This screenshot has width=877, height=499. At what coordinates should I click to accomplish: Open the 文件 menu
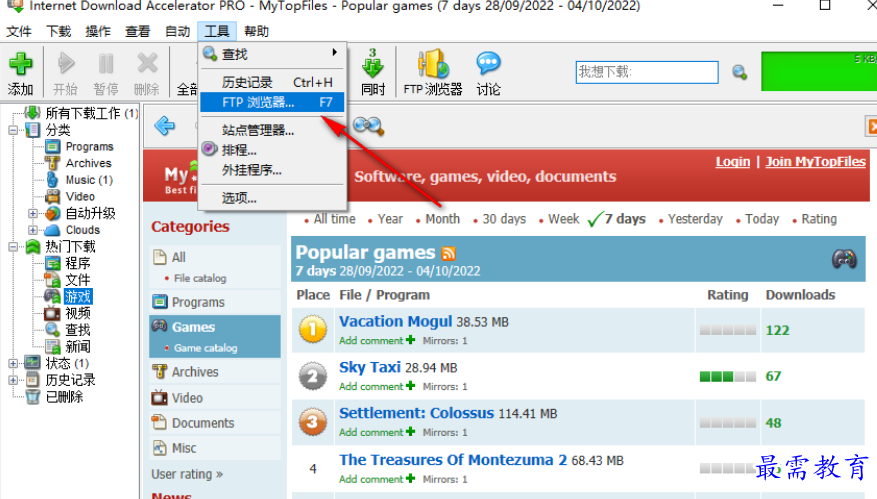(x=18, y=31)
